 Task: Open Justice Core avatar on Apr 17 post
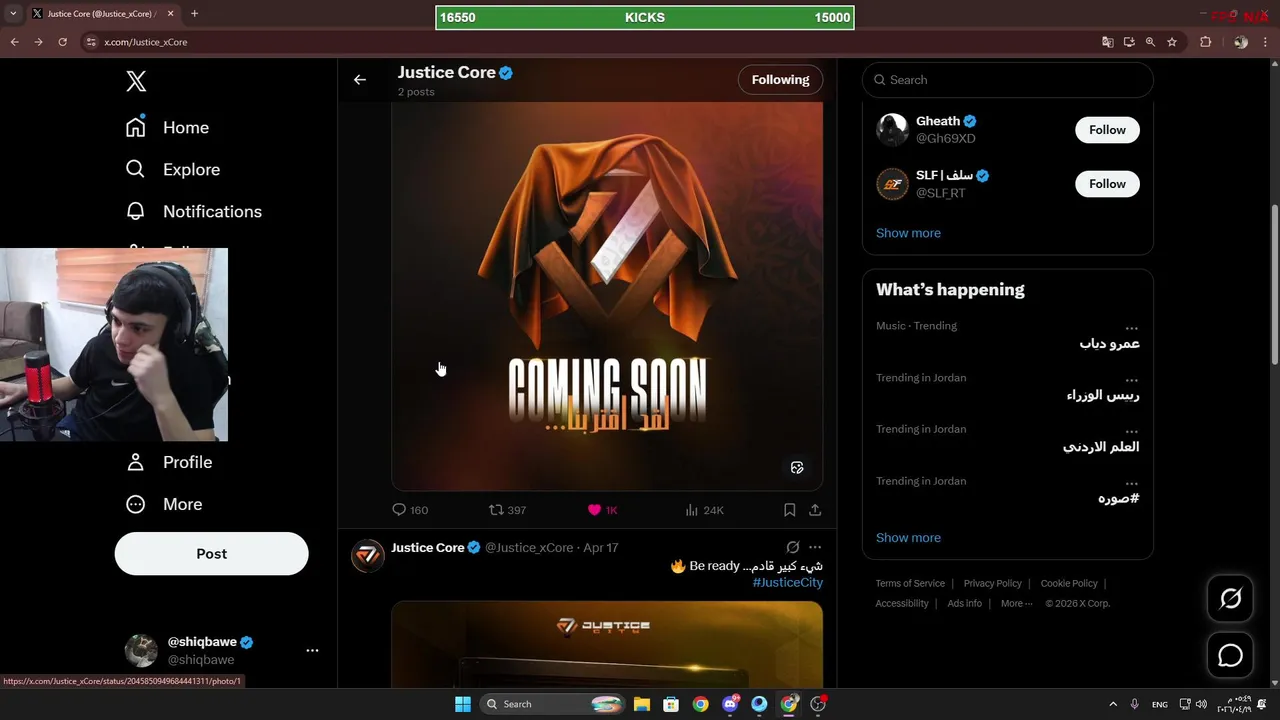pos(368,556)
